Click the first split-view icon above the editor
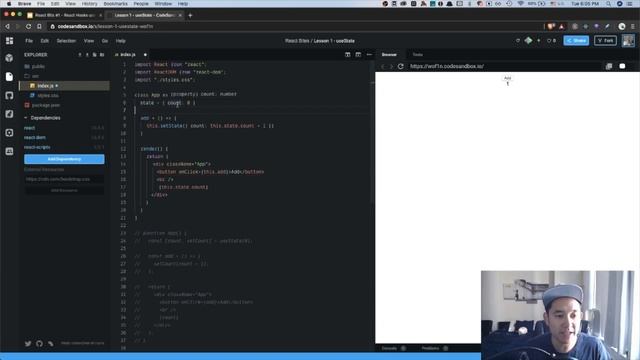640x360 pixels. pos(348,55)
